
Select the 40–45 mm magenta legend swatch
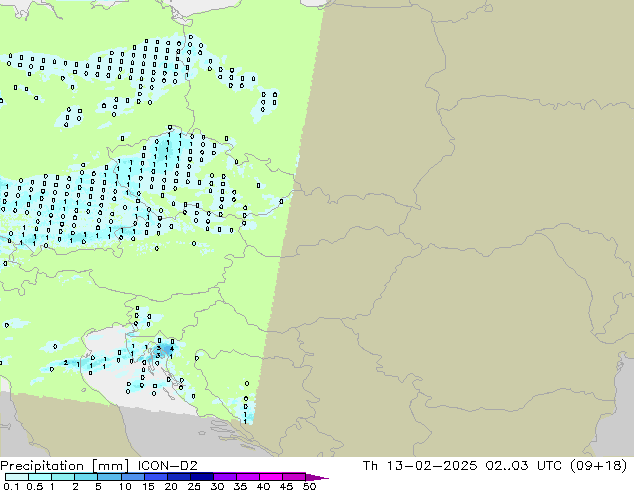coord(271,477)
